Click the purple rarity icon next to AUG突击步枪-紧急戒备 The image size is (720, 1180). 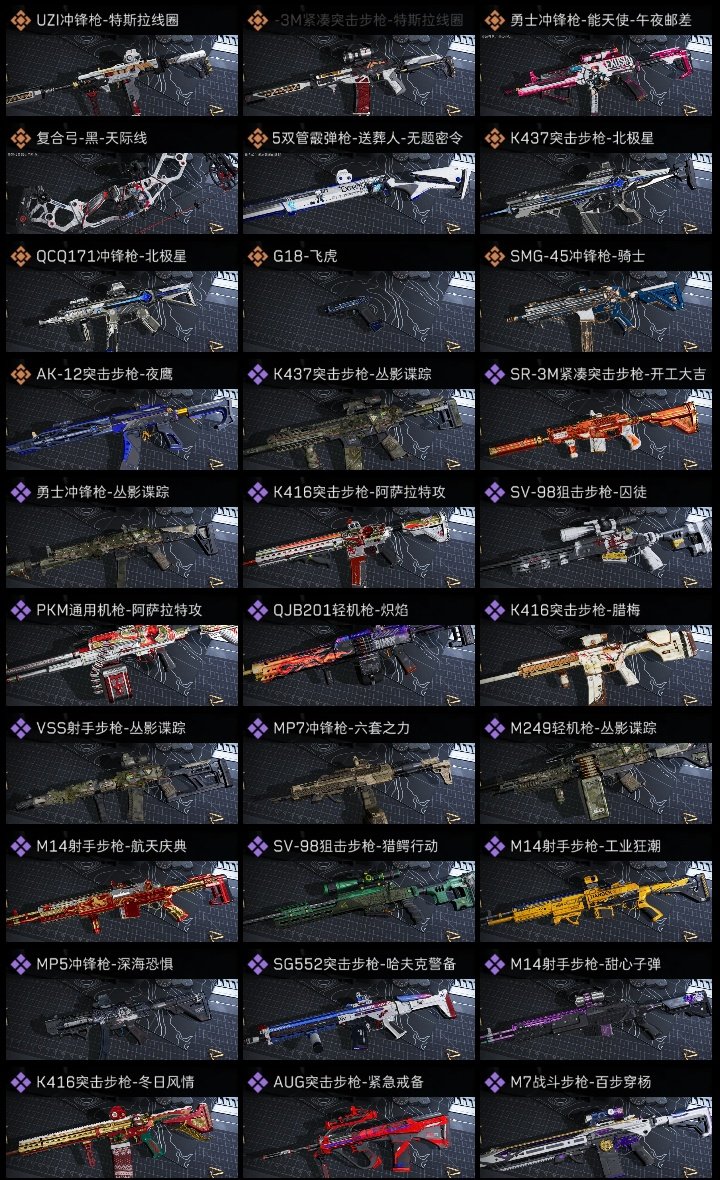(257, 1082)
